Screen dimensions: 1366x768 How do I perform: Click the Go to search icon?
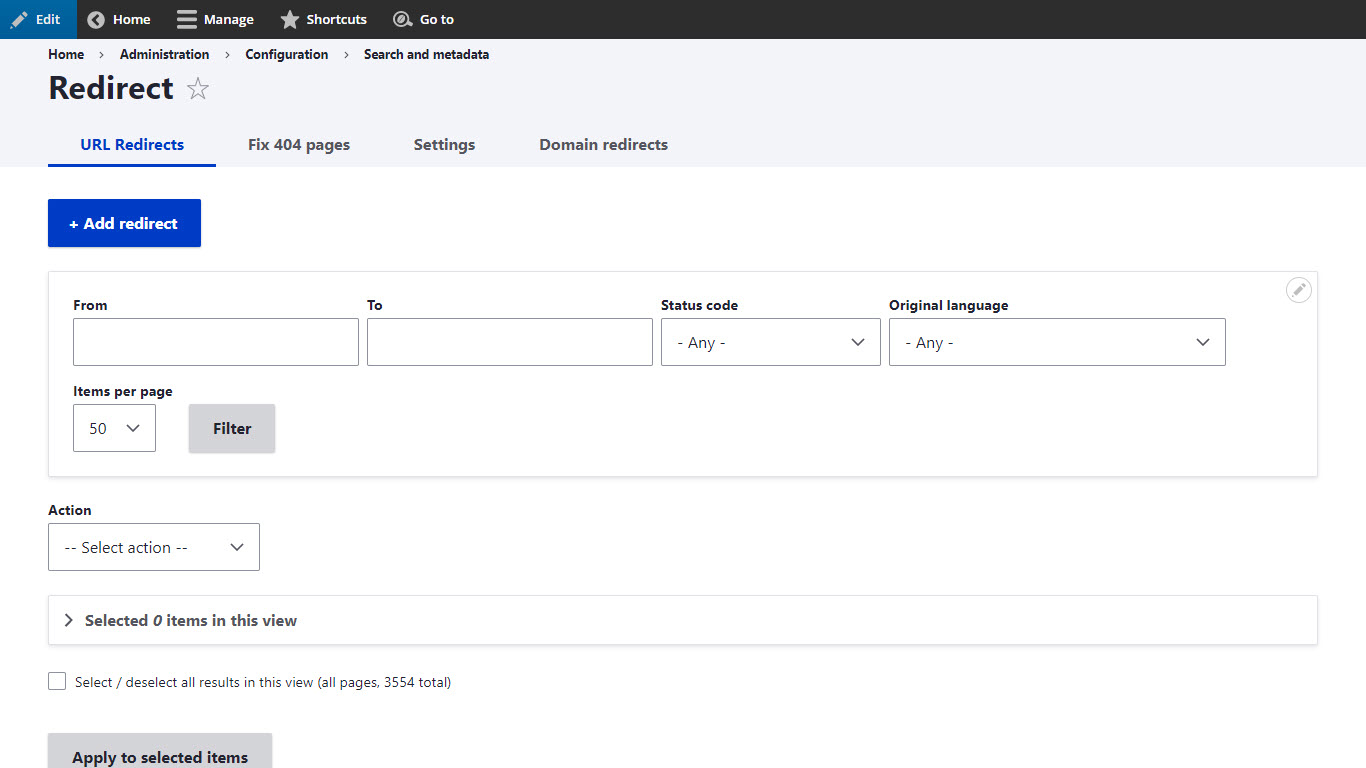coord(402,19)
